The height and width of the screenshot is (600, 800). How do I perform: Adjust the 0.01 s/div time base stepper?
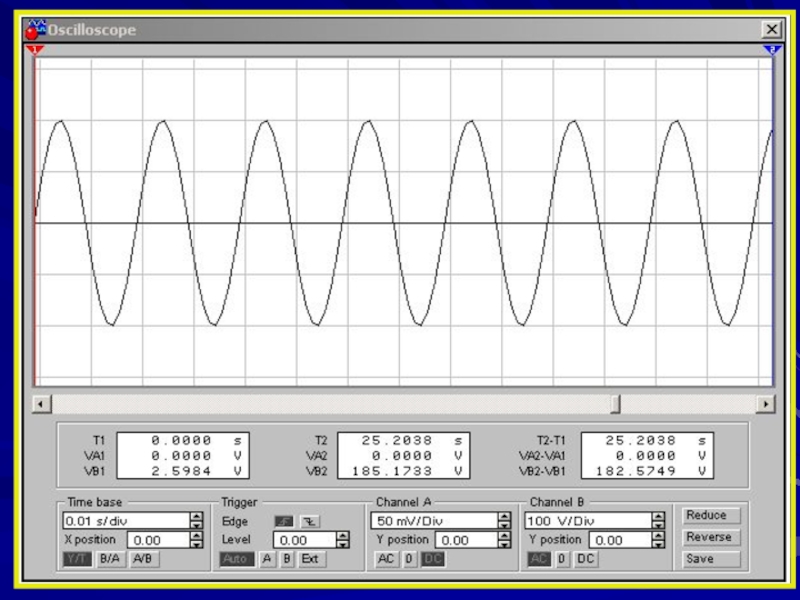point(196,521)
